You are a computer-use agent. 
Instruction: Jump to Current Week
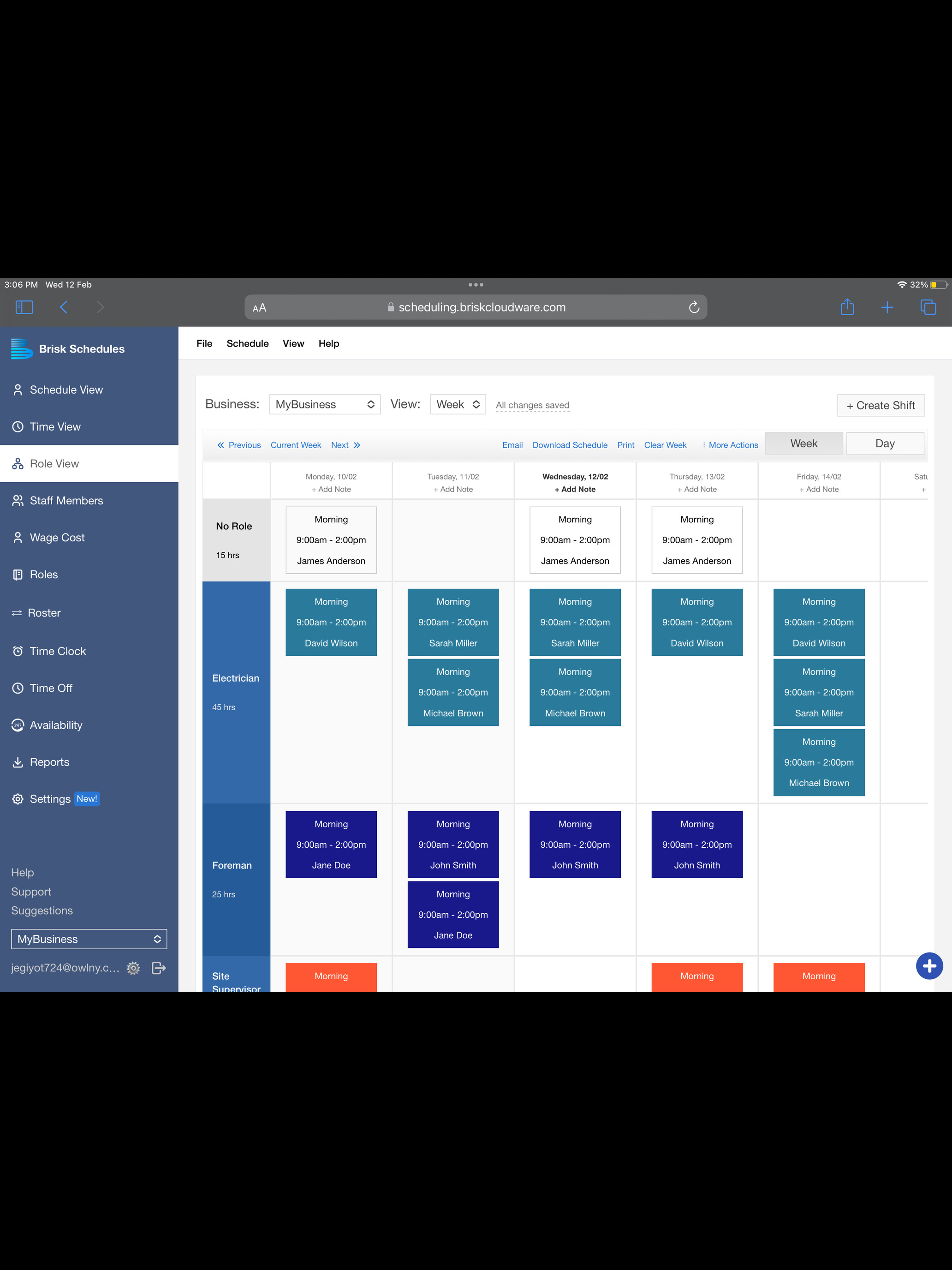pos(296,445)
